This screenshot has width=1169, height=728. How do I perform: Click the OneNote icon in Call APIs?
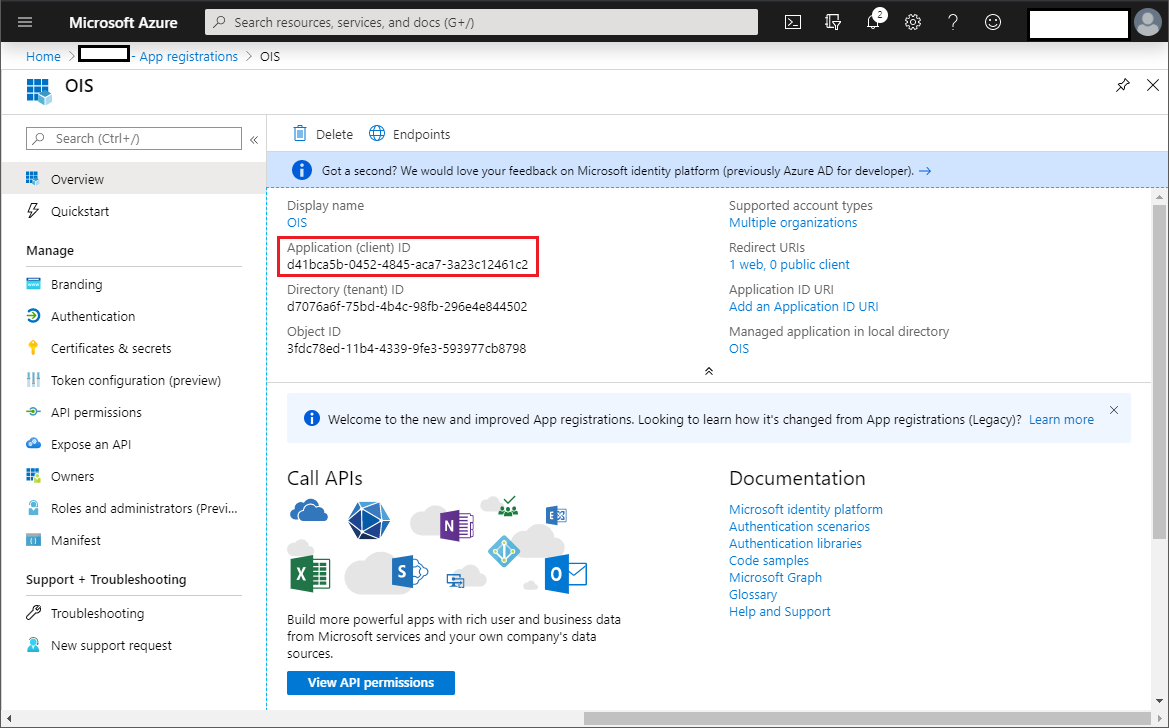point(456,526)
